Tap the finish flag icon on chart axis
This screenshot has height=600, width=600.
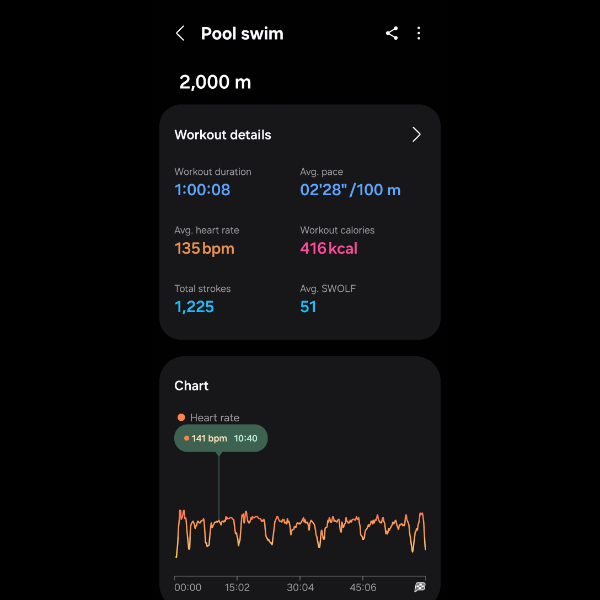[420, 587]
